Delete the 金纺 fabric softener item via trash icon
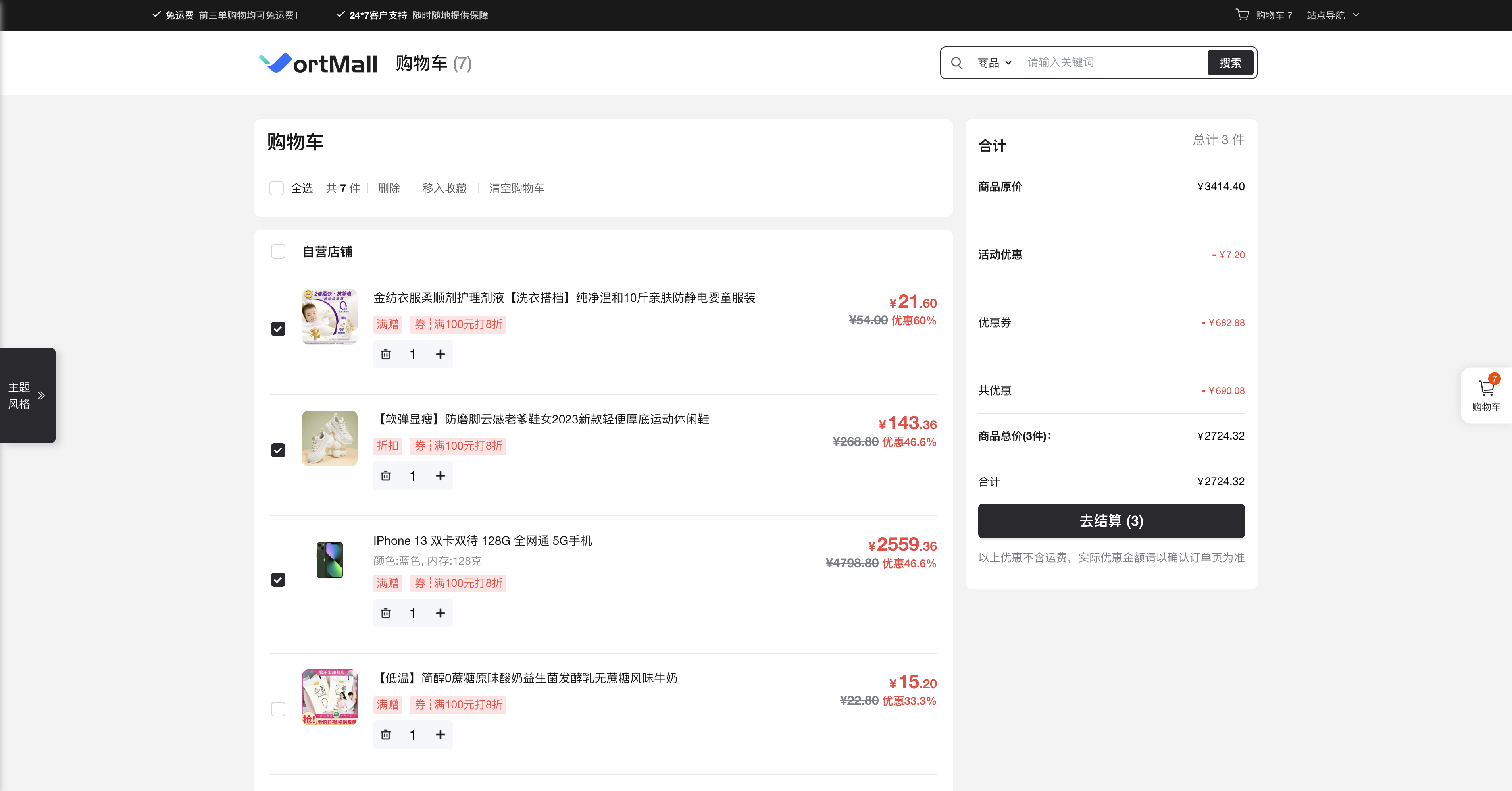Screen dimensions: 1512x791 386,354
